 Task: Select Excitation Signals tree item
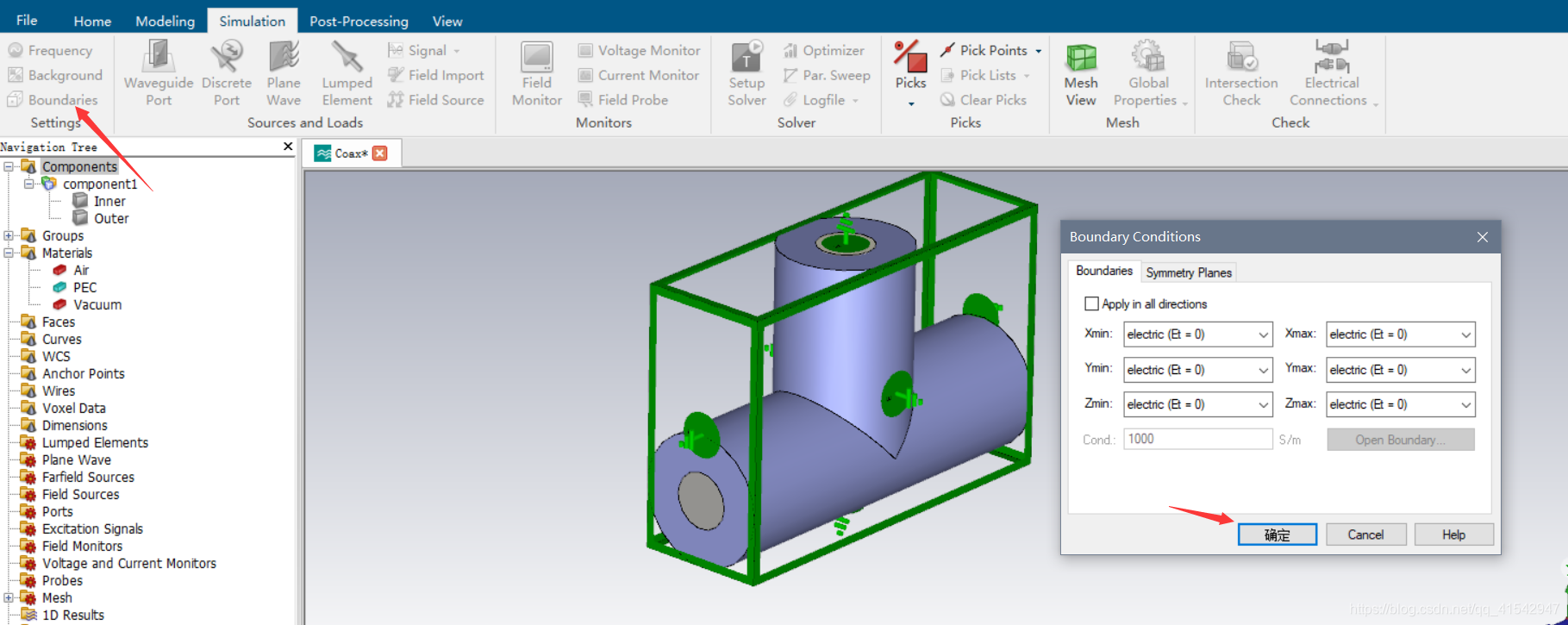click(92, 528)
